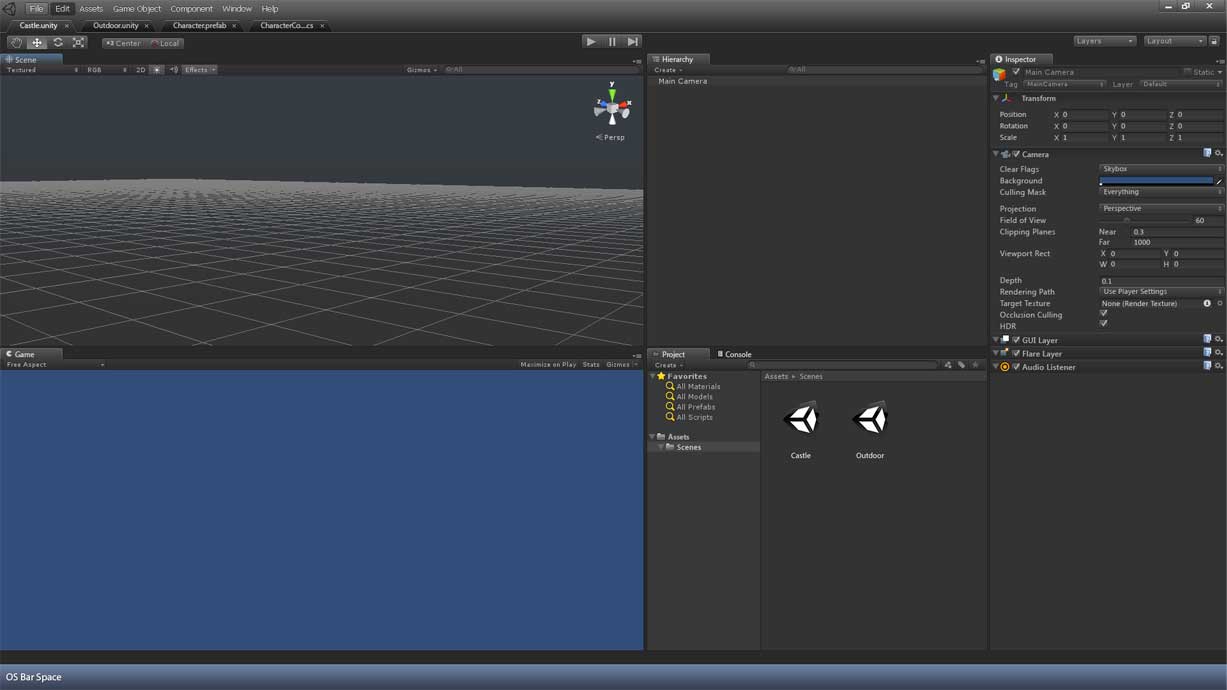Click the scene lighting sun icon
The height and width of the screenshot is (690, 1227).
click(x=155, y=69)
